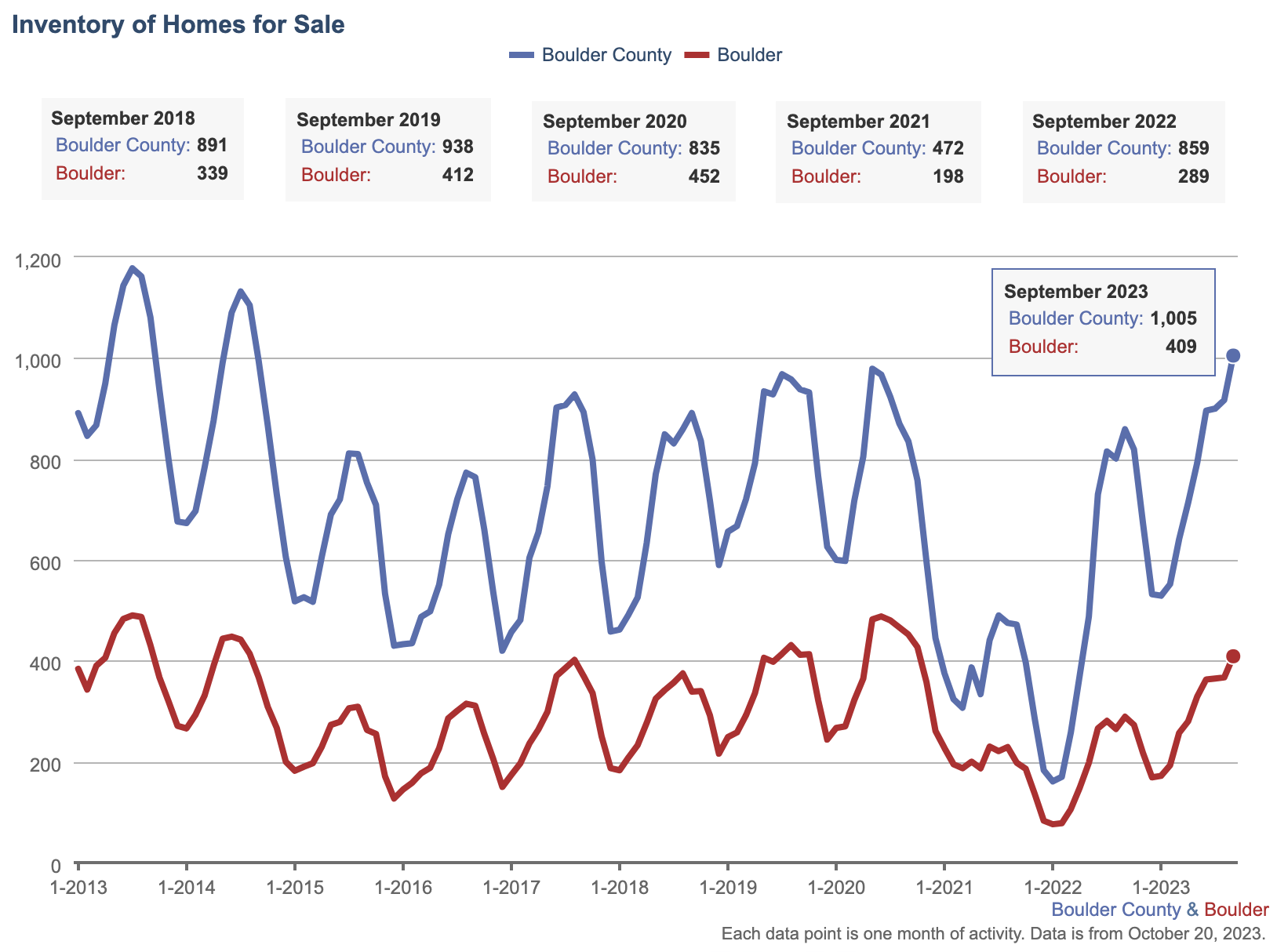Image resolution: width=1277 pixels, height=952 pixels.
Task: Click the 1-2013 x-axis label
Action: (78, 888)
